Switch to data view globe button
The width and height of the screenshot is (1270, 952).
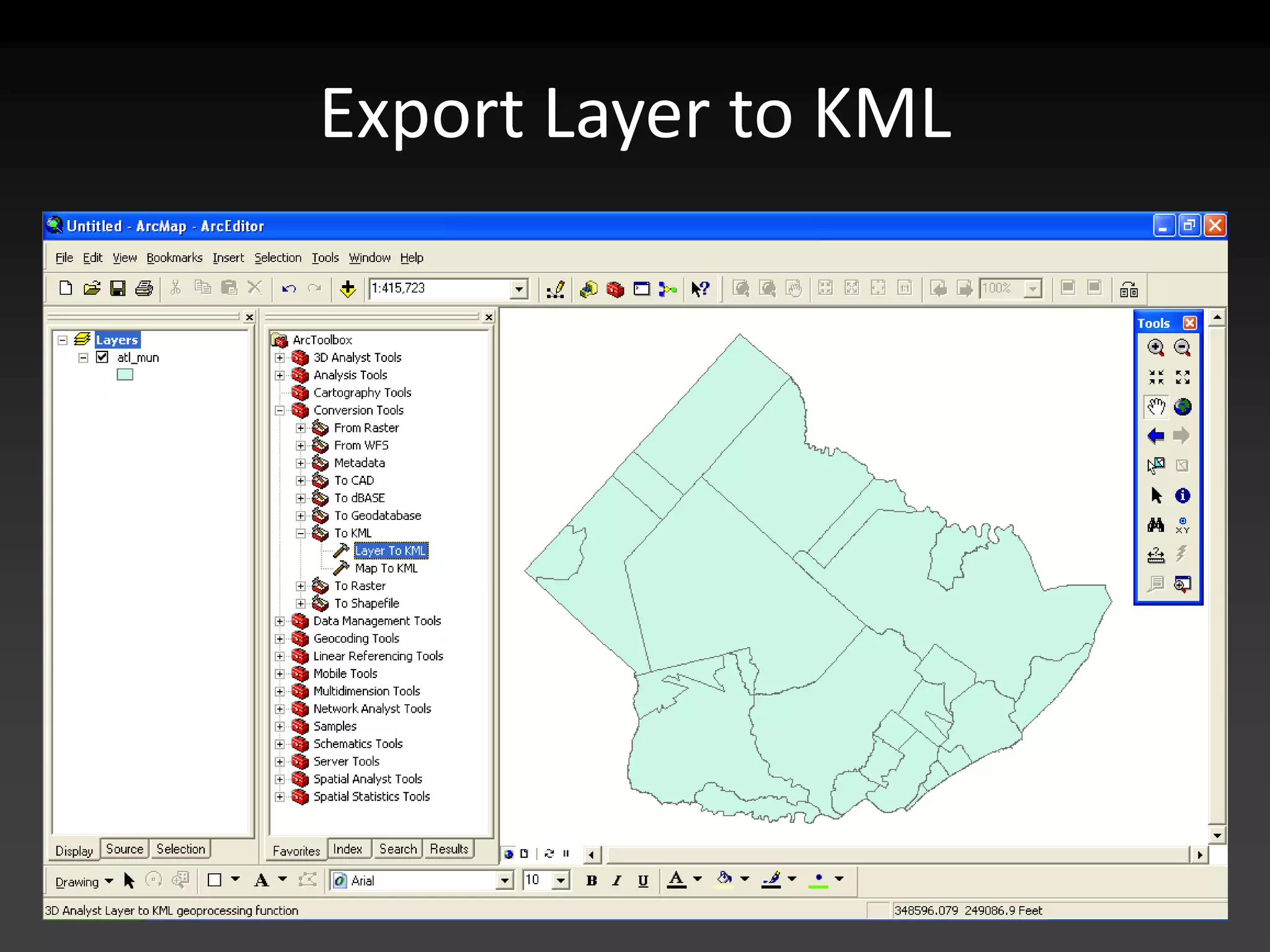pyautogui.click(x=509, y=854)
